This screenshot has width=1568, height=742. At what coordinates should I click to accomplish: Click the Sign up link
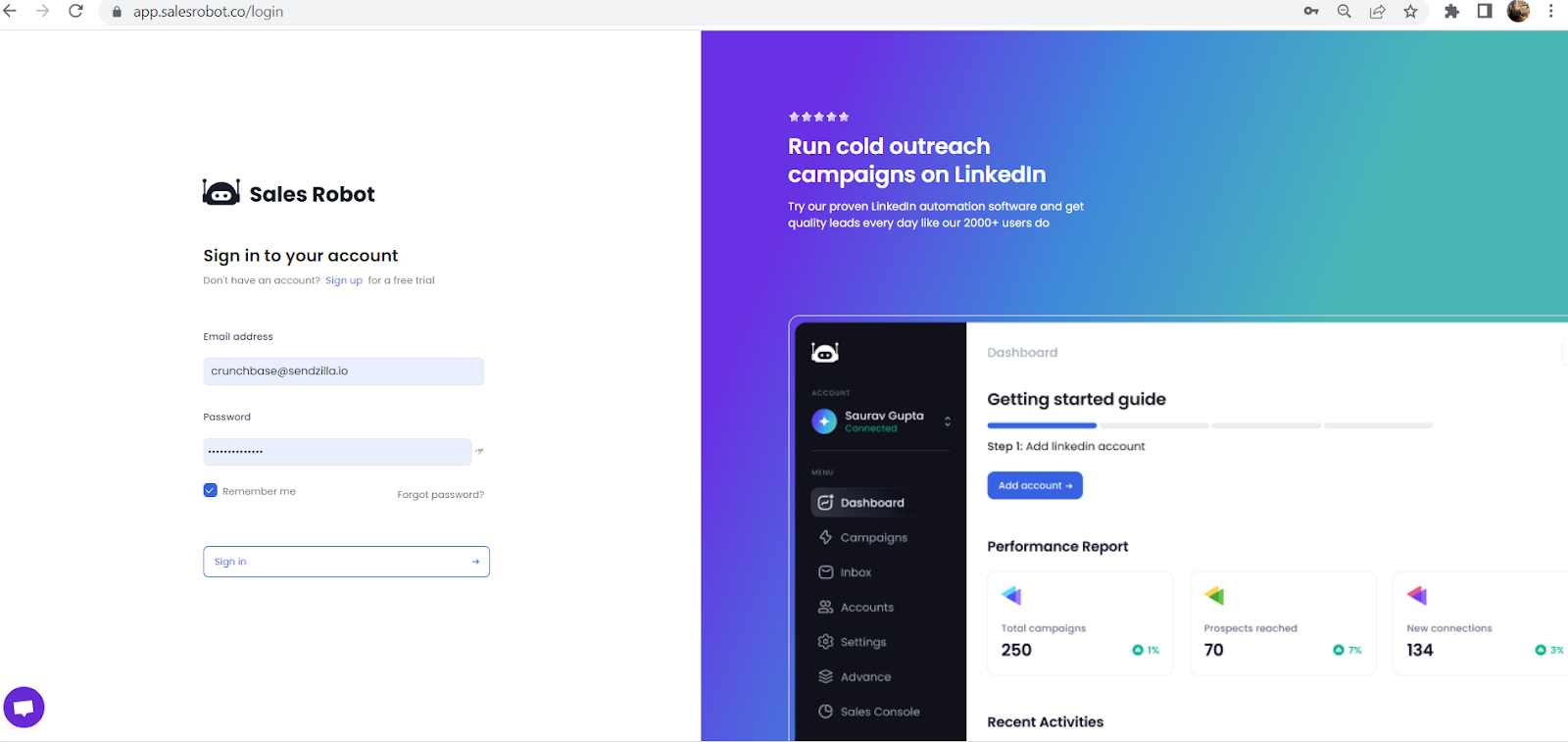click(344, 280)
